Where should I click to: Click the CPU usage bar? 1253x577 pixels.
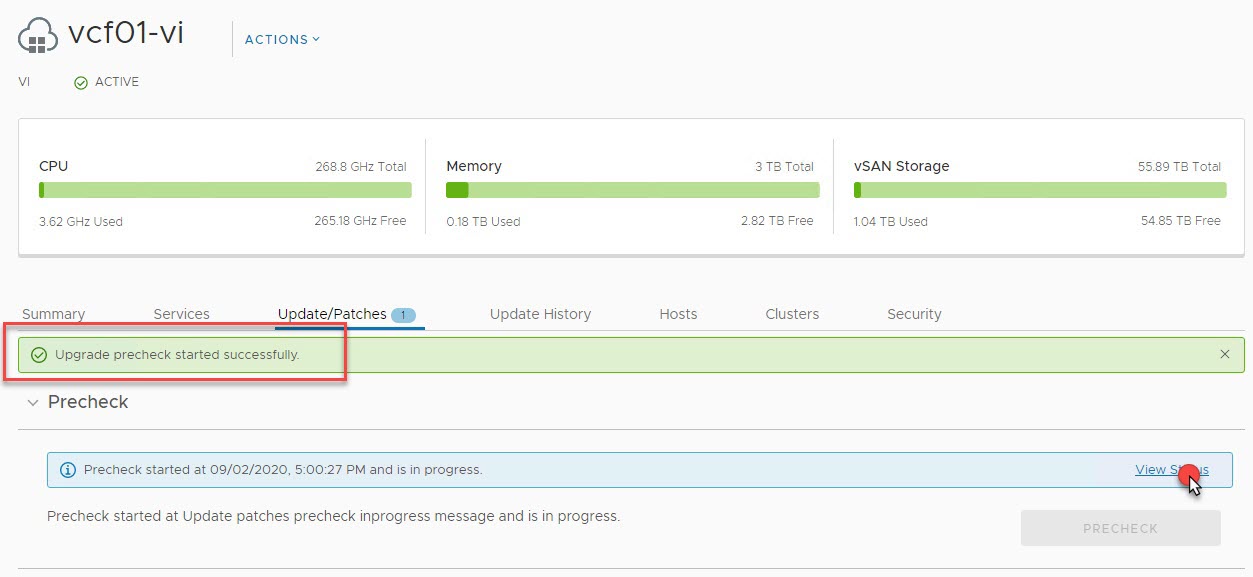(225, 190)
